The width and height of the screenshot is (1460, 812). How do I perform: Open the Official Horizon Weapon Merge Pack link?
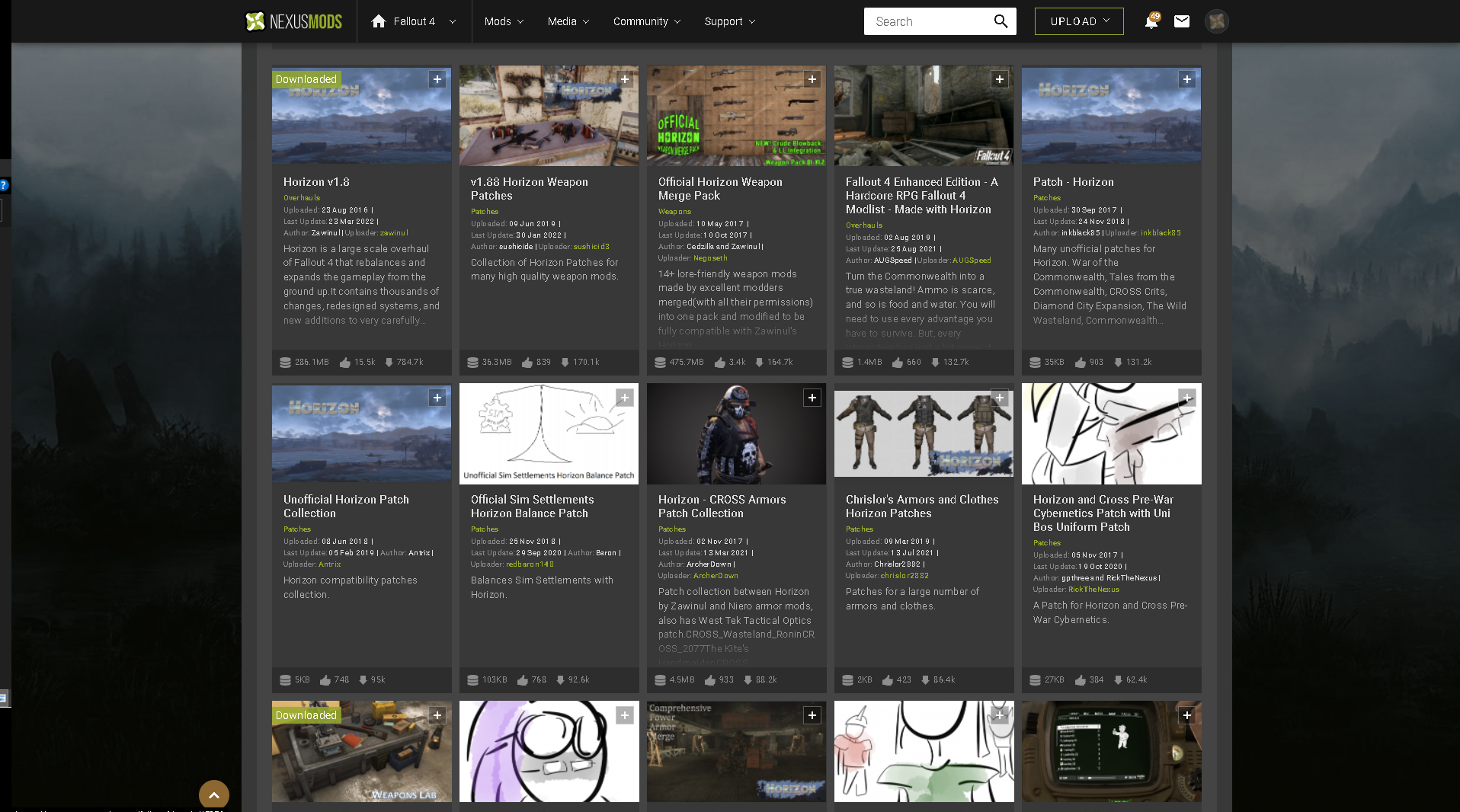tap(719, 188)
